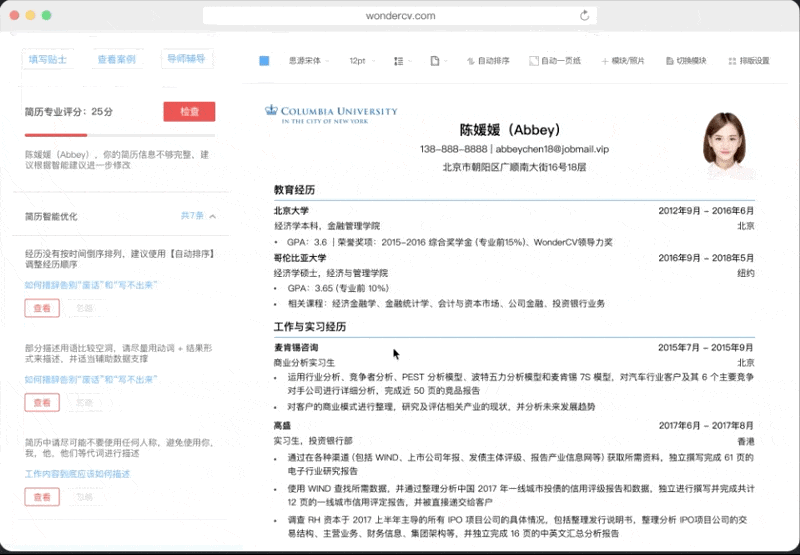Image resolution: width=800 pixels, height=555 pixels.
Task: Toggle the 自动一页纸 checkbox
Action: point(534,61)
